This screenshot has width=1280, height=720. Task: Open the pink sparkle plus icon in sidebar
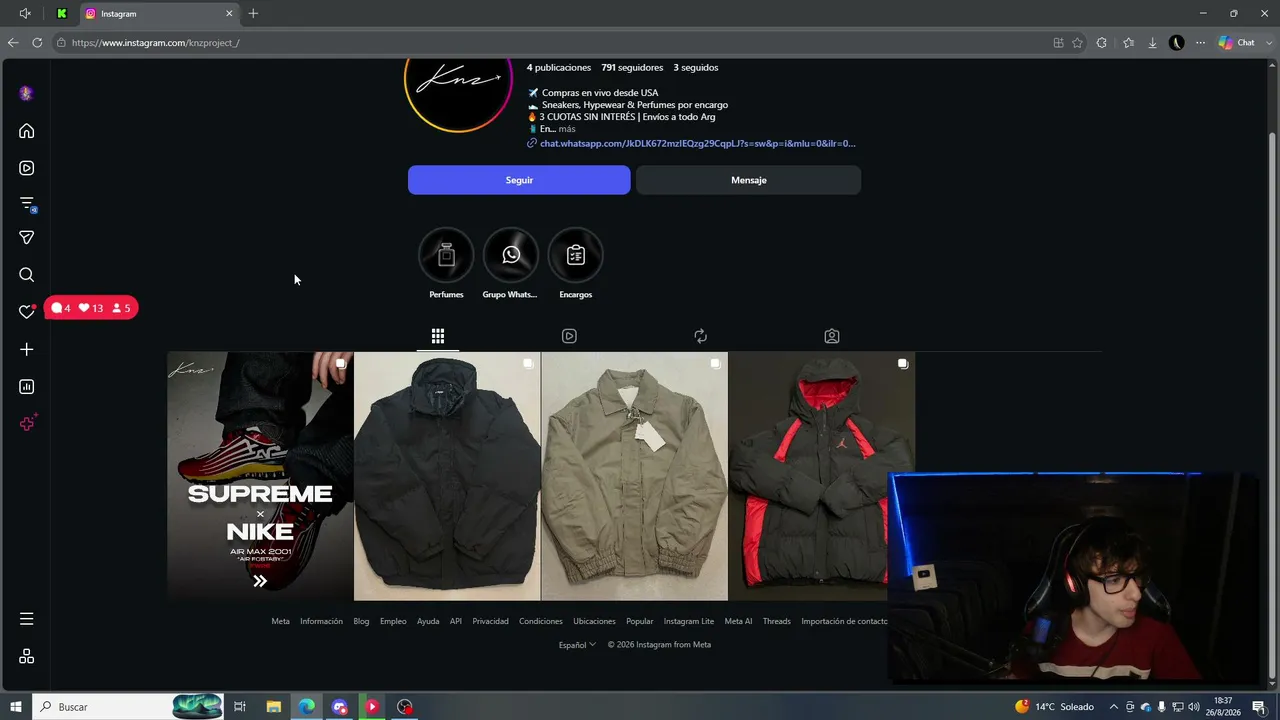click(28, 423)
